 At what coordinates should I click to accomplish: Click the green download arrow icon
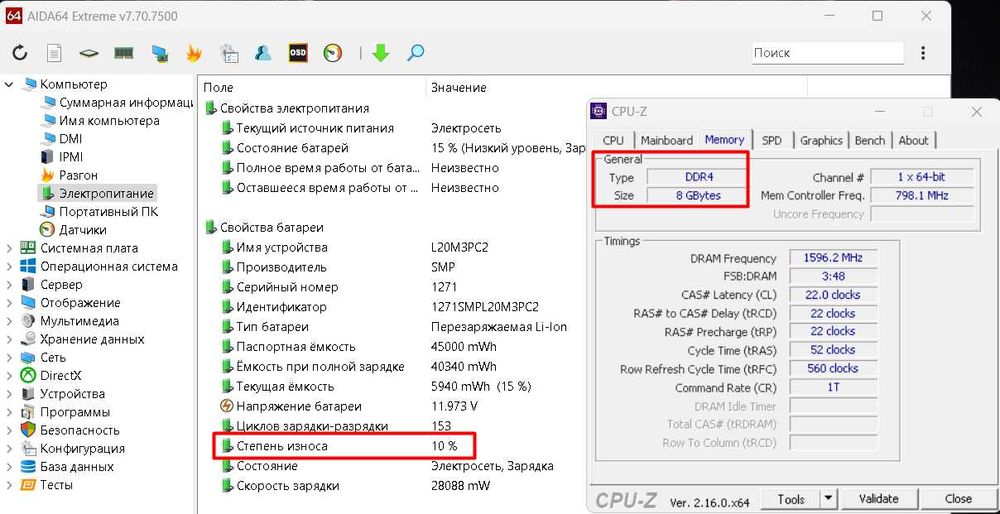click(381, 53)
